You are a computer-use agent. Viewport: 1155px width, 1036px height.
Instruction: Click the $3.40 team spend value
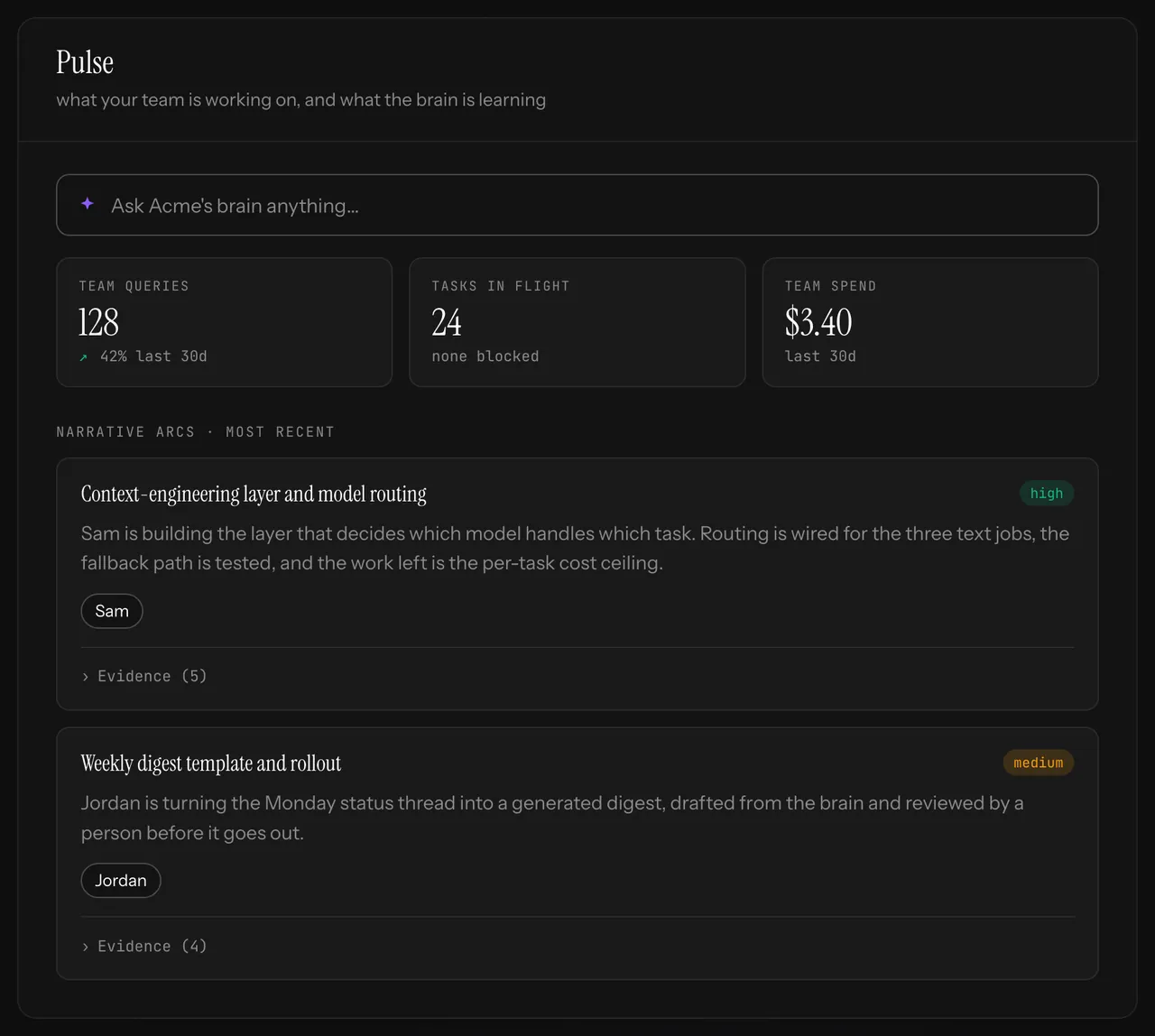tap(818, 322)
